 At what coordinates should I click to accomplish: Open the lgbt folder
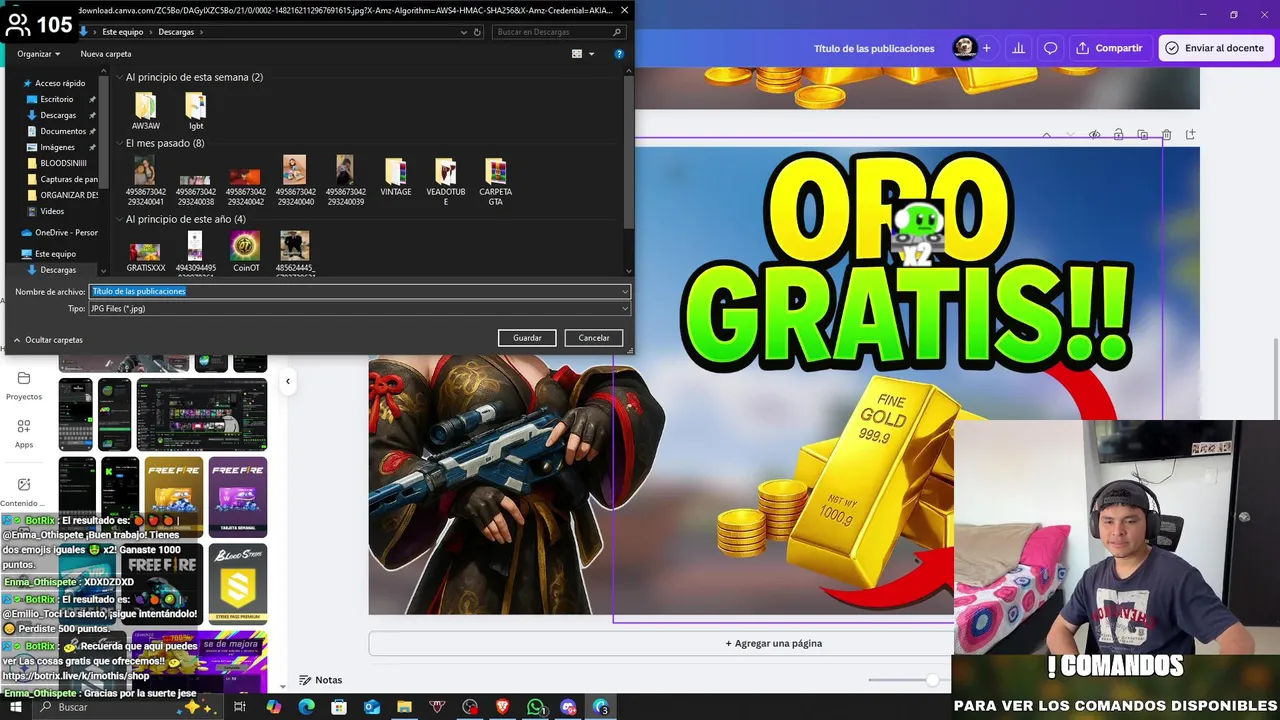[x=196, y=111]
